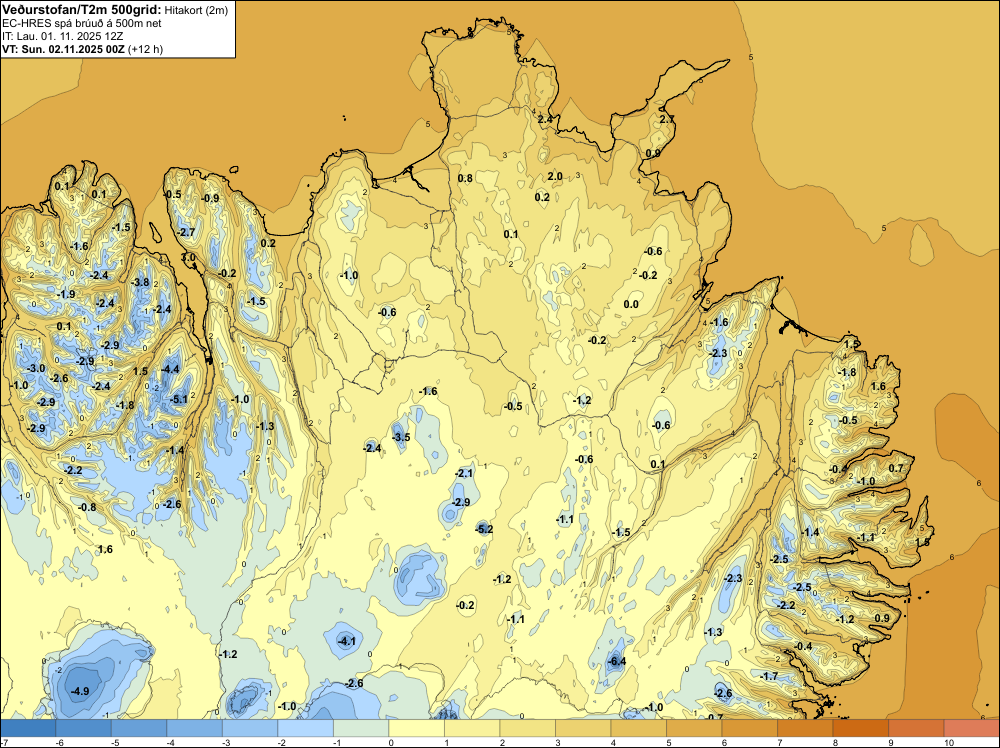Click the '0' legend scale label
Screen dimensions: 1000x748
[390, 742]
